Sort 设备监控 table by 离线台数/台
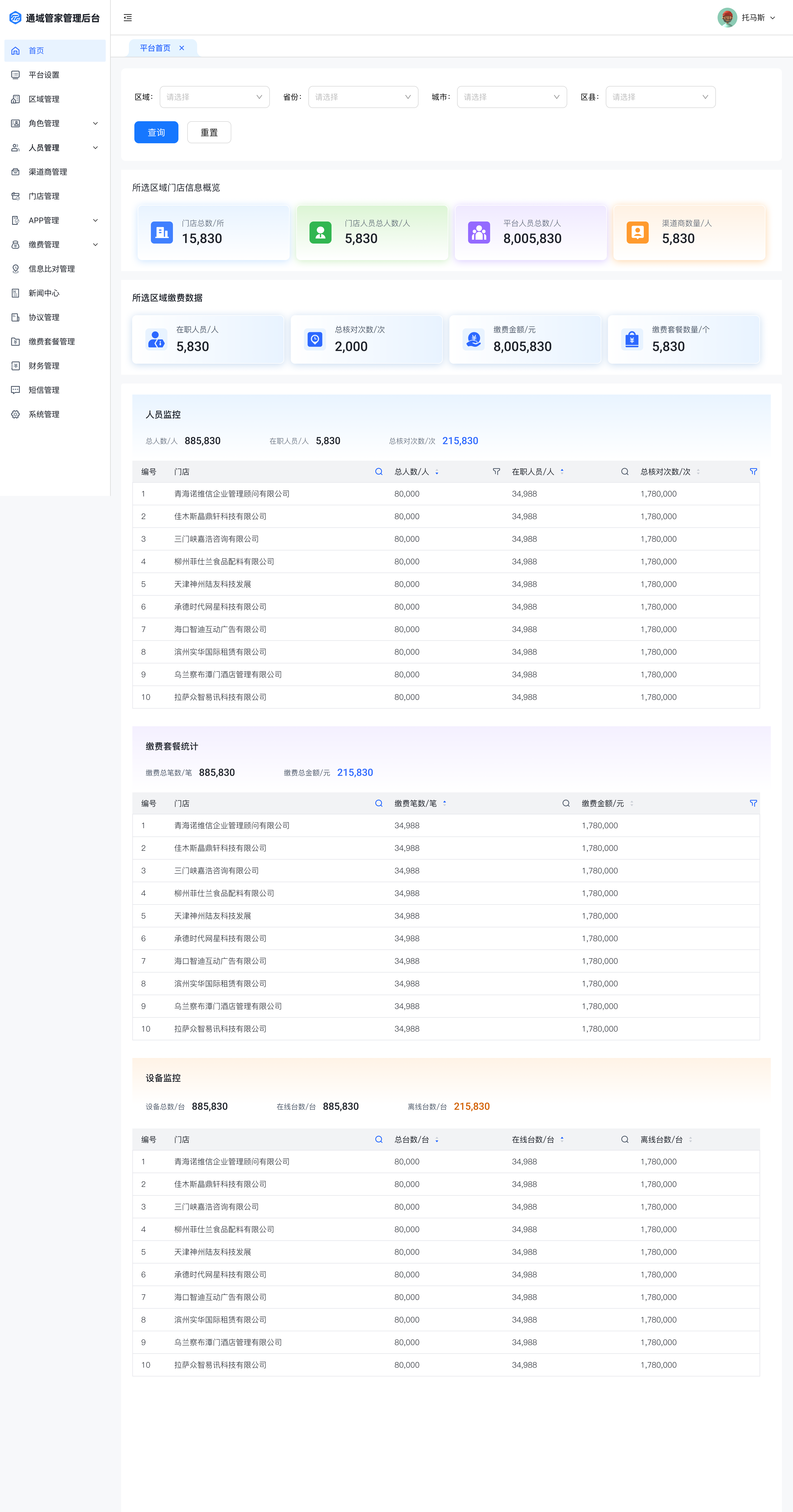Screen dimensions: 793x1512 690,1140
